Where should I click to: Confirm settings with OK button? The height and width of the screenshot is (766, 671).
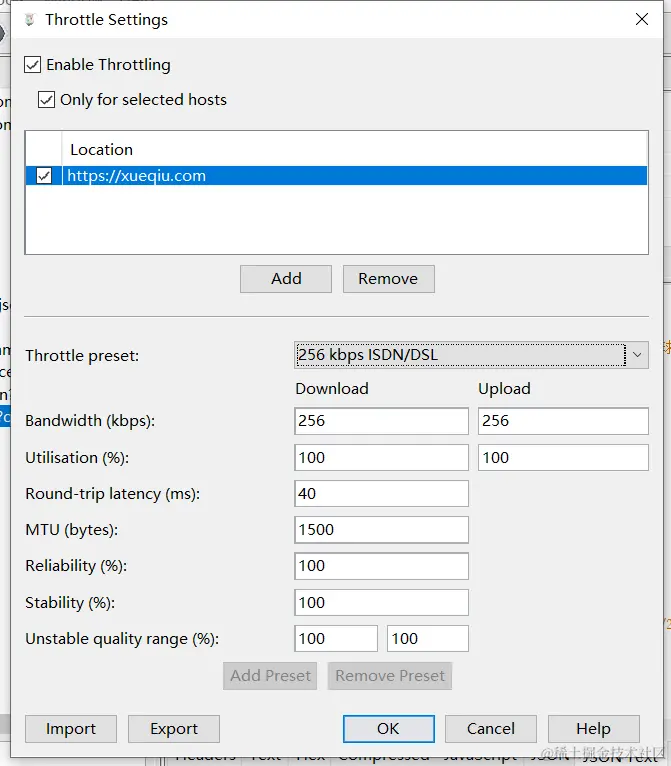pyautogui.click(x=389, y=729)
